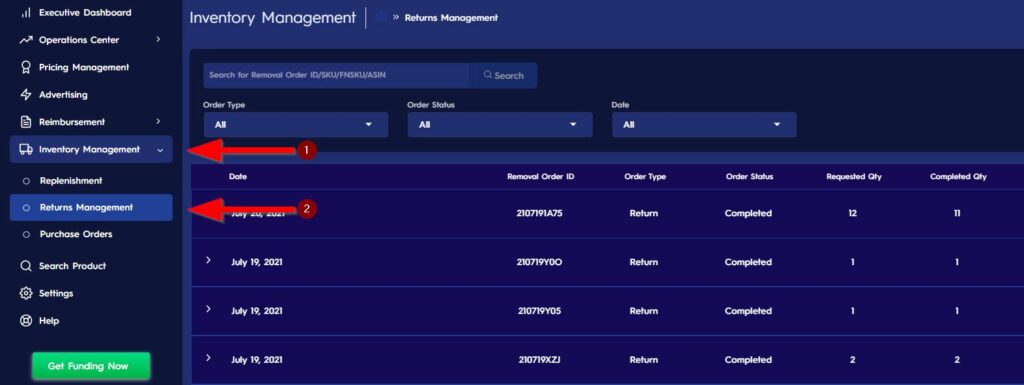
Task: Open Replenishment submenu item
Action: (x=71, y=181)
